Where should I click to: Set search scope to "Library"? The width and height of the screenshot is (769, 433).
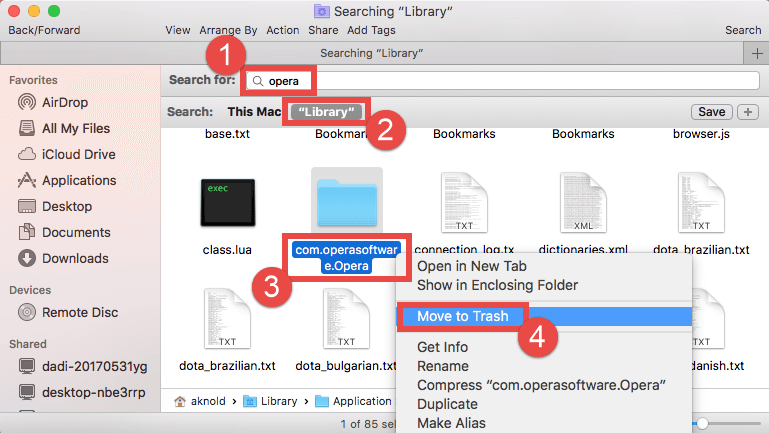pos(322,112)
